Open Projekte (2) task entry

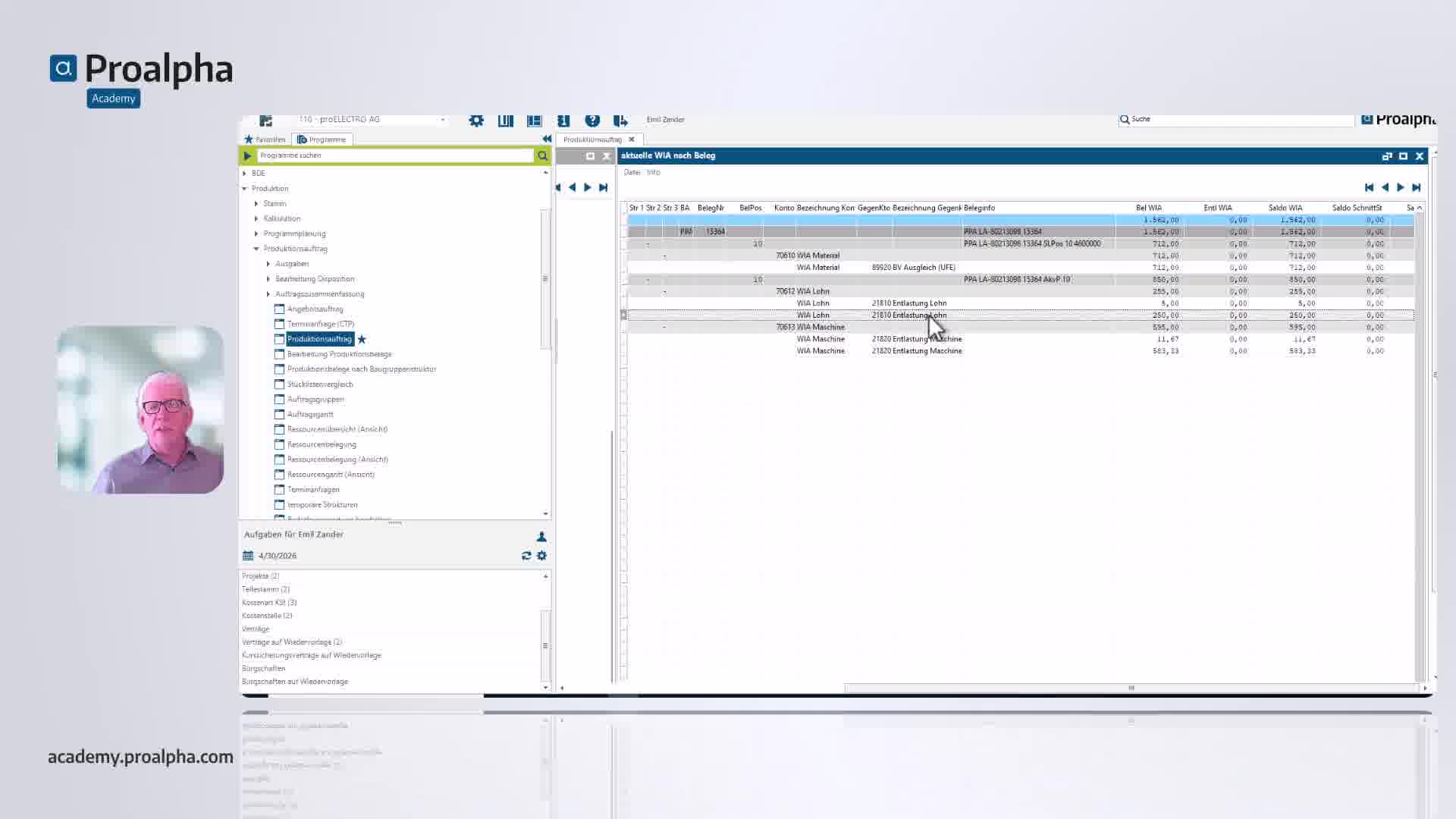[x=260, y=576]
